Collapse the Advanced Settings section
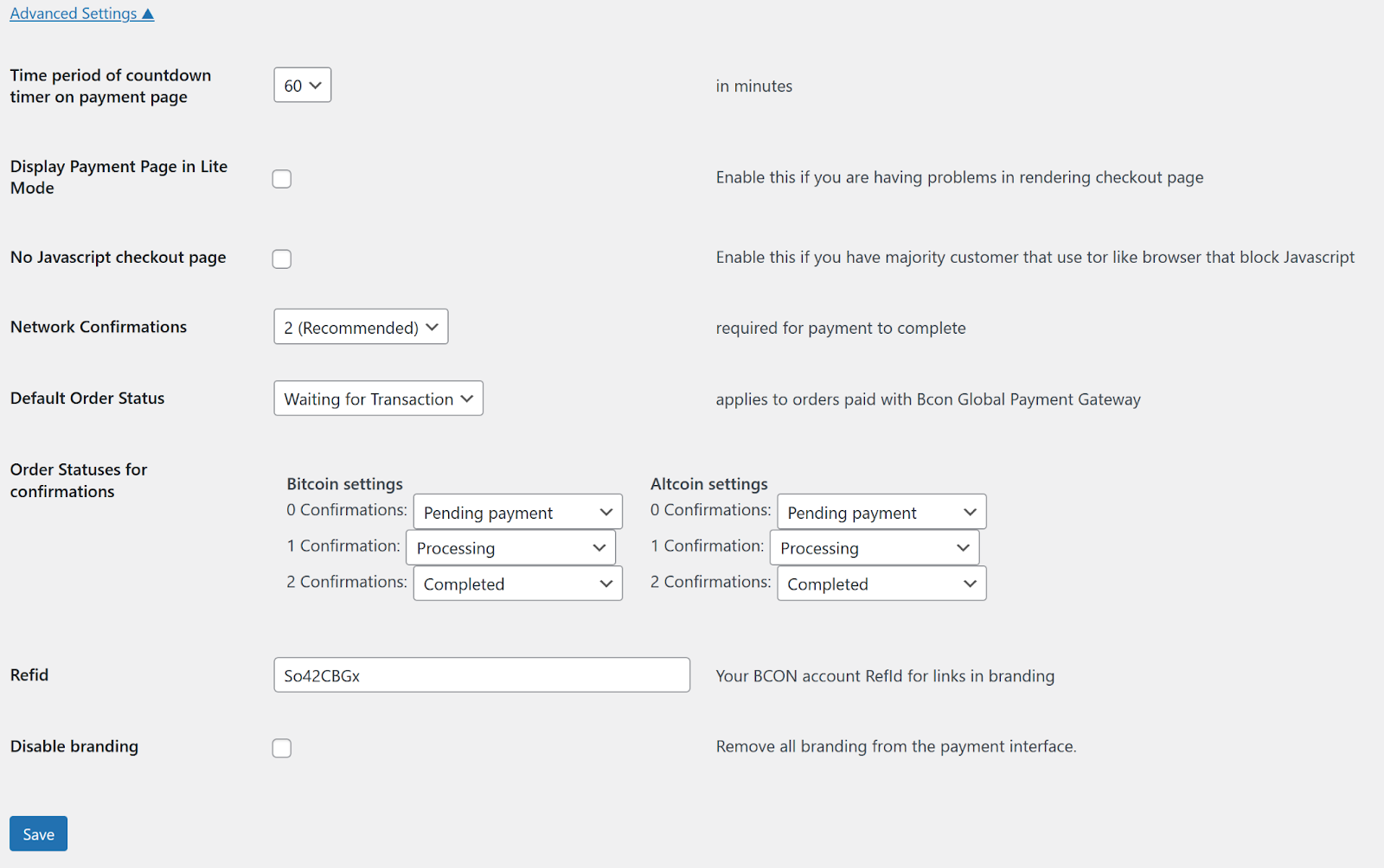The height and width of the screenshot is (868, 1384). coord(81,14)
